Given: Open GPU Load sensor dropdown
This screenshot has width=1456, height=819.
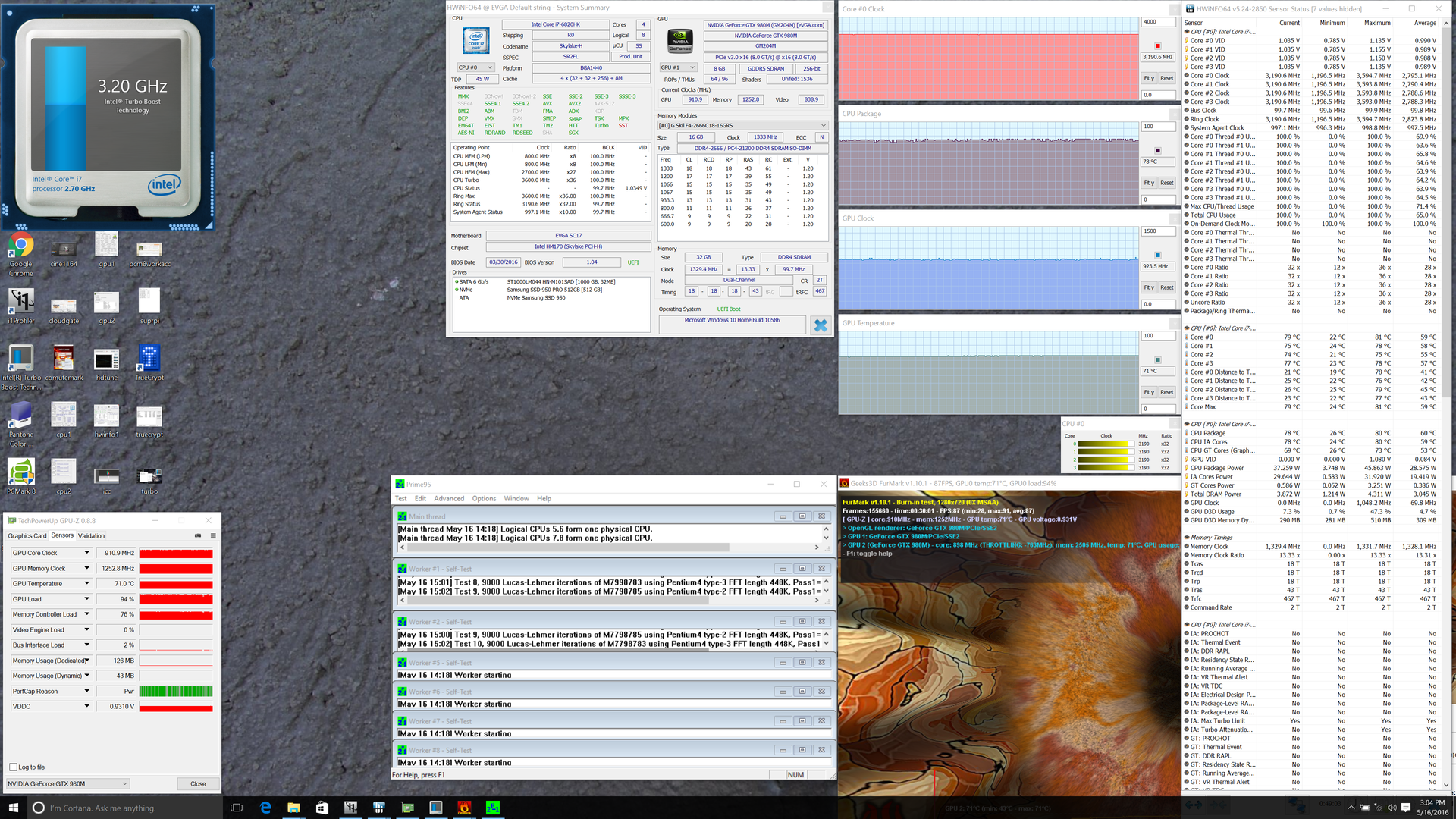Looking at the screenshot, I should pyautogui.click(x=86, y=599).
